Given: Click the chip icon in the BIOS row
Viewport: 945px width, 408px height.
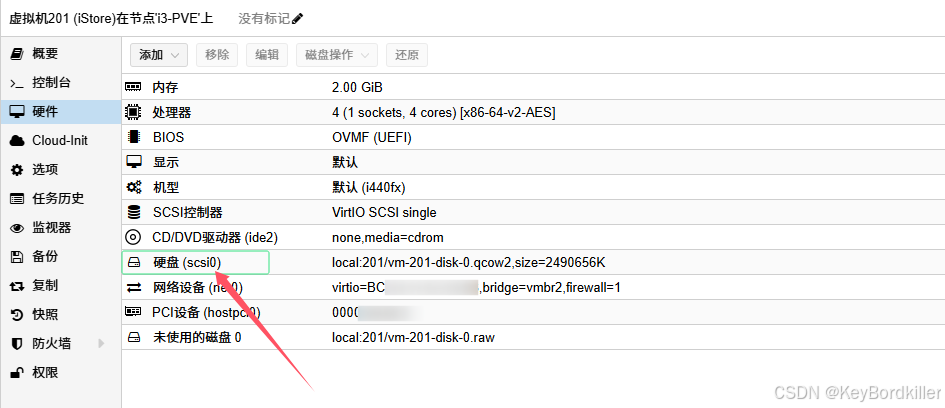Looking at the screenshot, I should pyautogui.click(x=133, y=137).
